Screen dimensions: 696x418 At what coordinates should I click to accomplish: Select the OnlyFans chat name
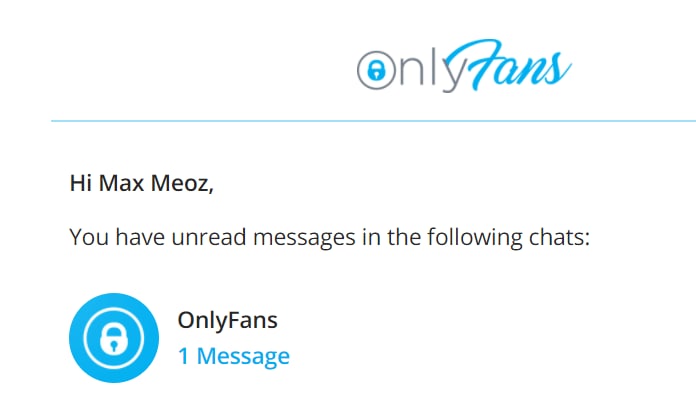coord(227,320)
